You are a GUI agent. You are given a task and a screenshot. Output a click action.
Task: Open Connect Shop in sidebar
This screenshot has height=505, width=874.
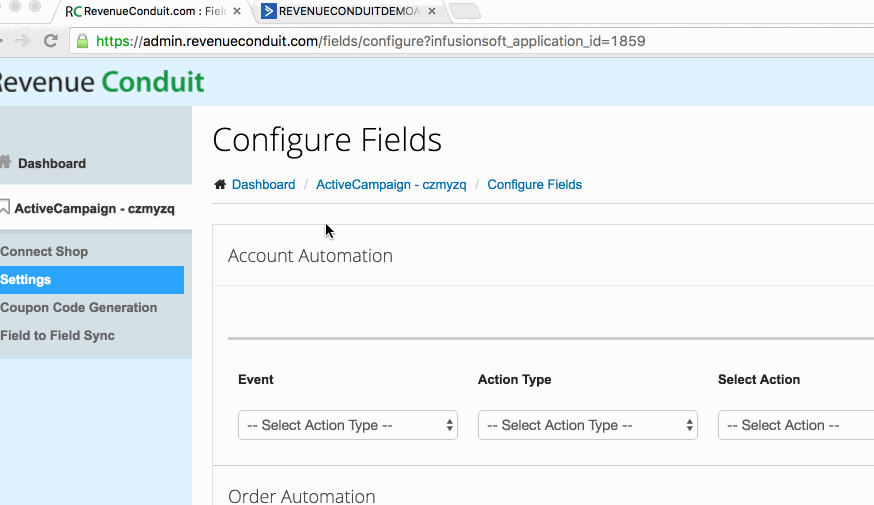point(44,251)
